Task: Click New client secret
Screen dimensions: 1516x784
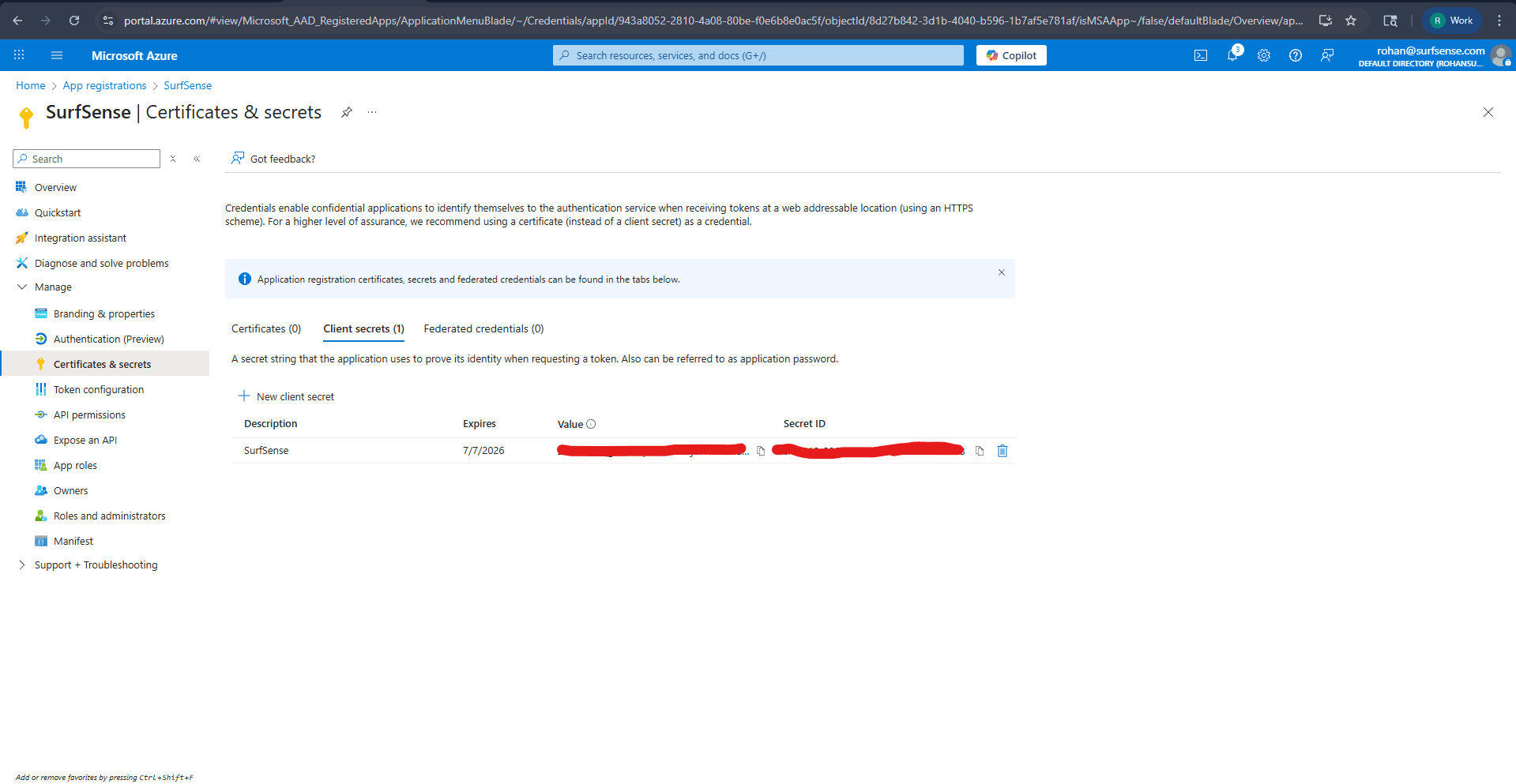Action: click(286, 396)
